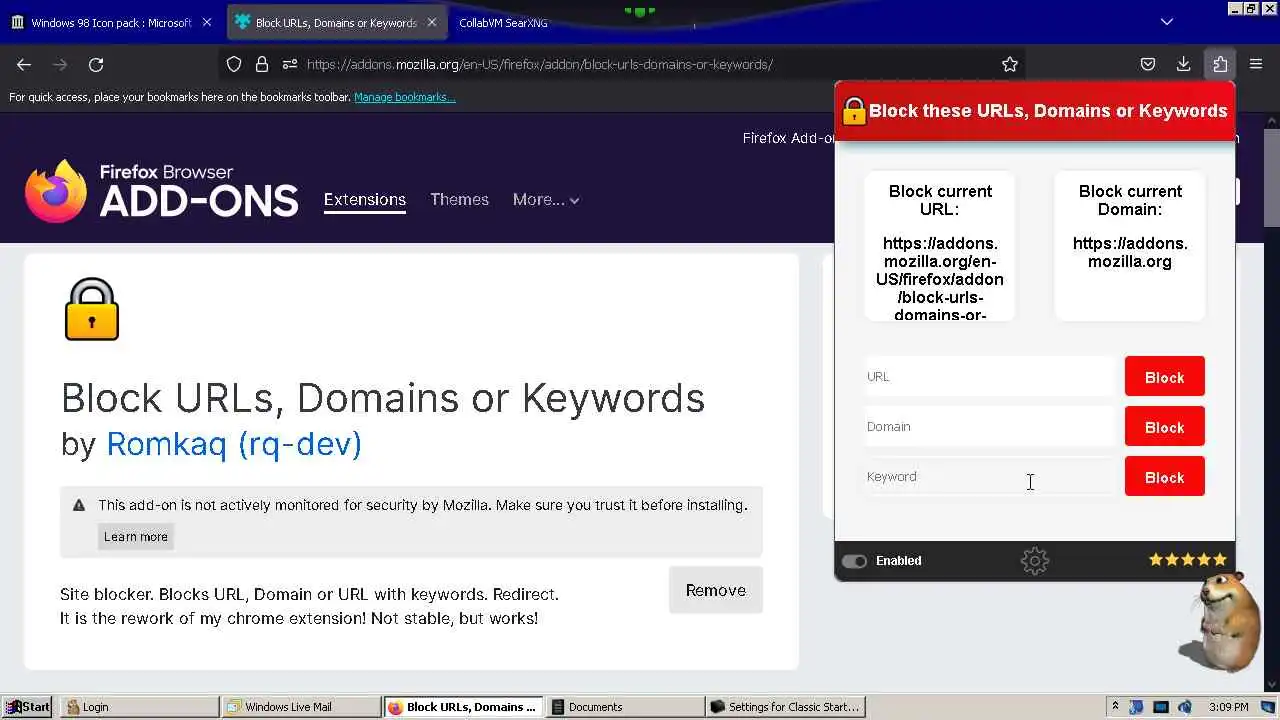Close the Windows 98 Icon pack tab

click(x=207, y=22)
